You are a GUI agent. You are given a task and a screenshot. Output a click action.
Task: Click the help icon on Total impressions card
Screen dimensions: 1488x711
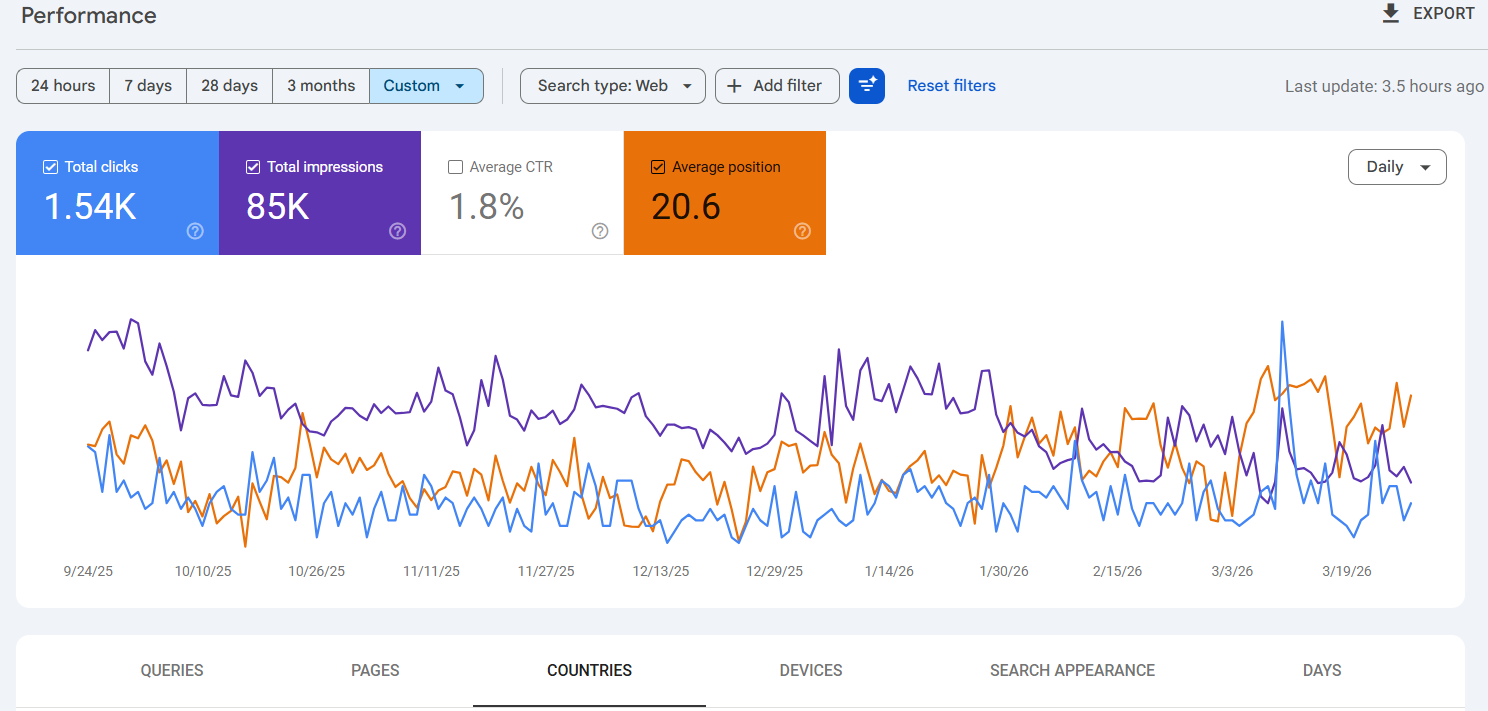pos(397,231)
